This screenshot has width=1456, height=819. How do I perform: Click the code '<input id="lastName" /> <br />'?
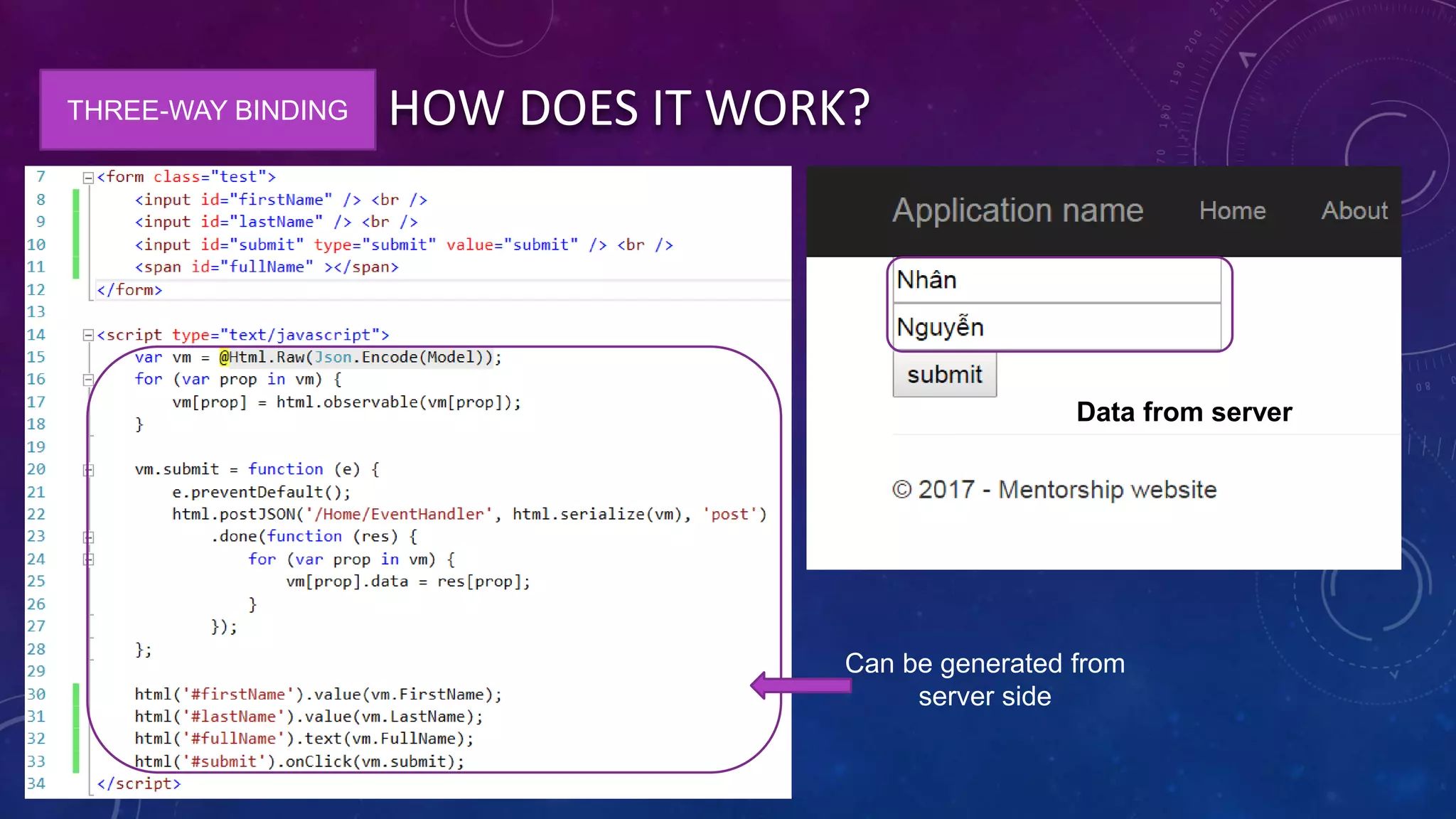[276, 222]
